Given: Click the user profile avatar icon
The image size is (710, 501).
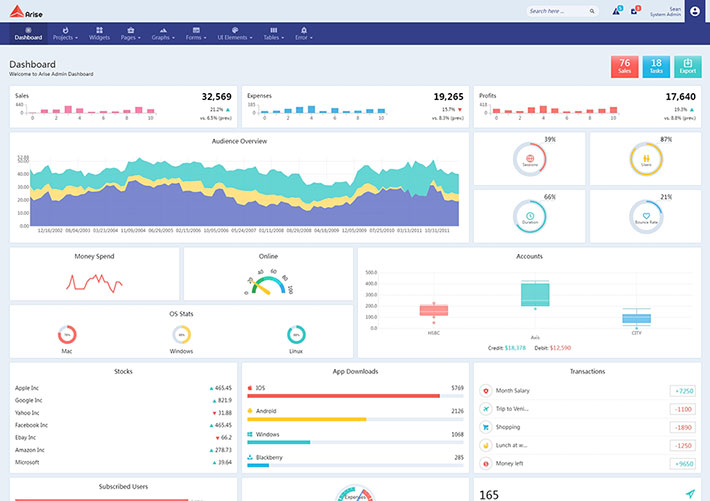Looking at the screenshot, I should 695,11.
